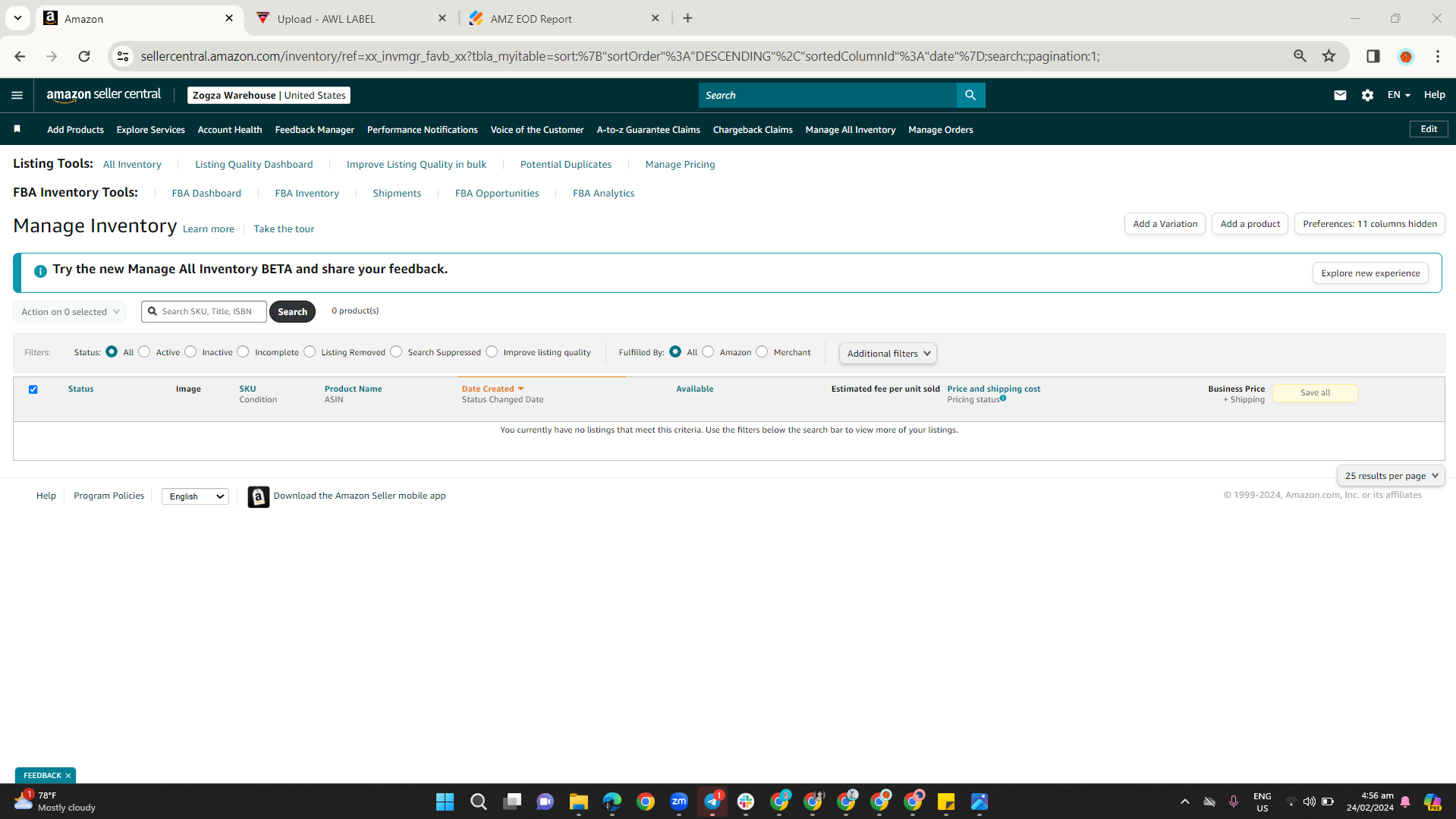Select the Listing Removed status filter
The image size is (1456, 819).
310,352
